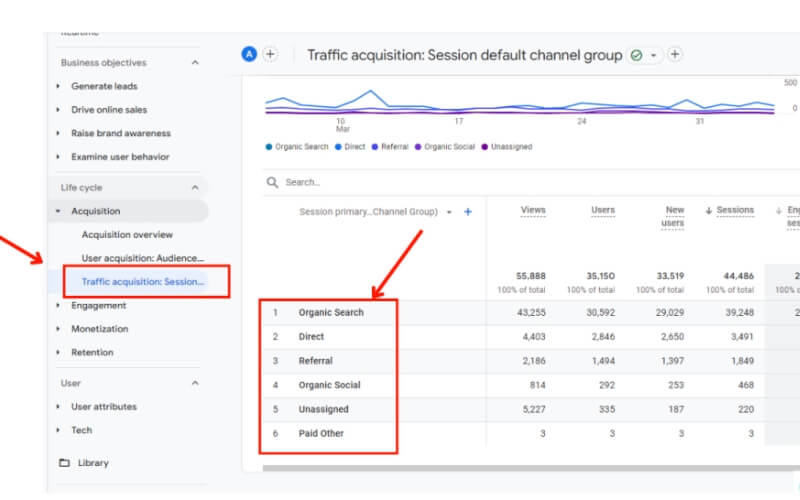800x500 pixels.
Task: Click the Organic Search row label
Action: (331, 312)
